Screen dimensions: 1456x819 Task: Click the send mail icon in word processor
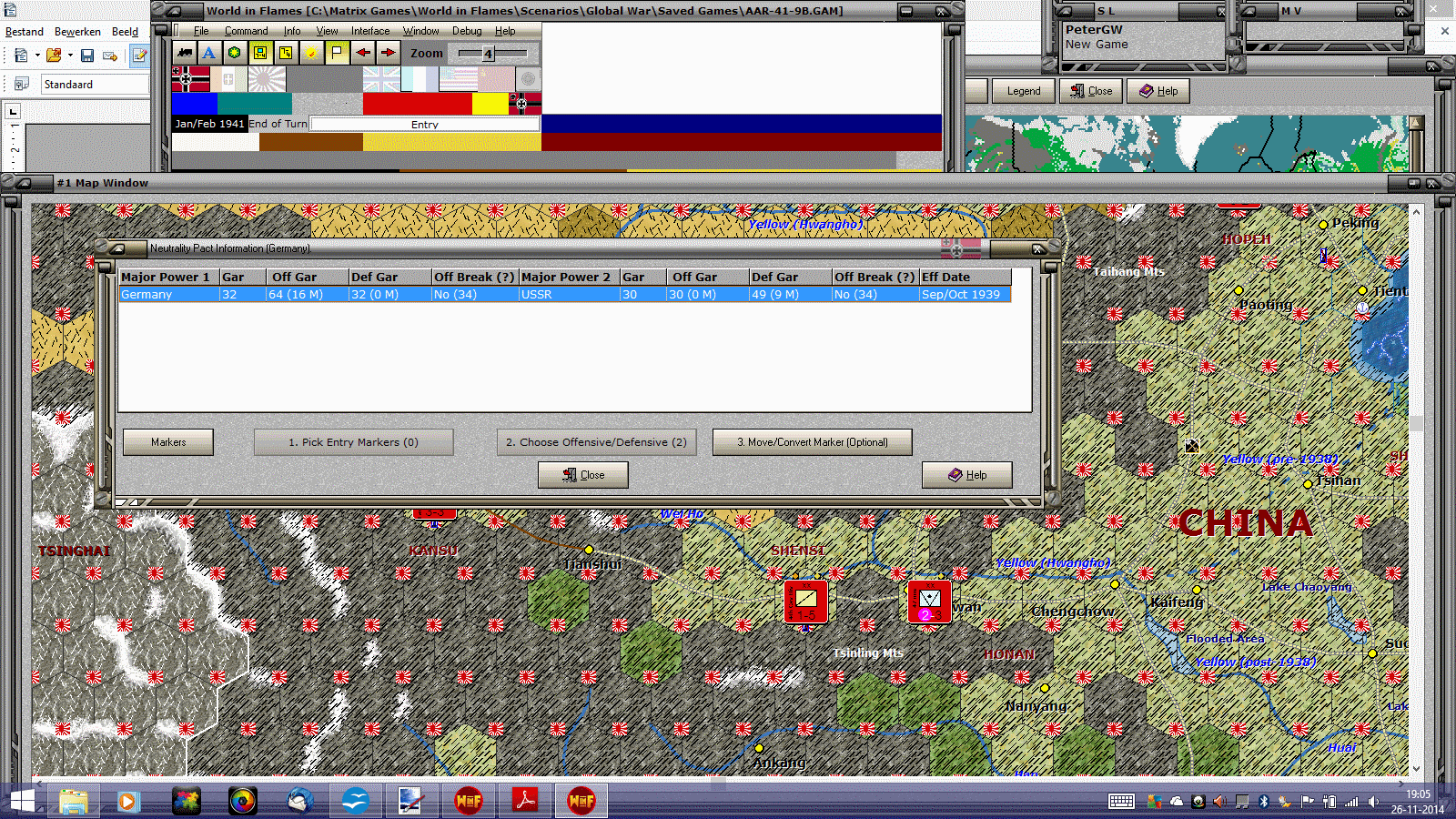click(110, 56)
